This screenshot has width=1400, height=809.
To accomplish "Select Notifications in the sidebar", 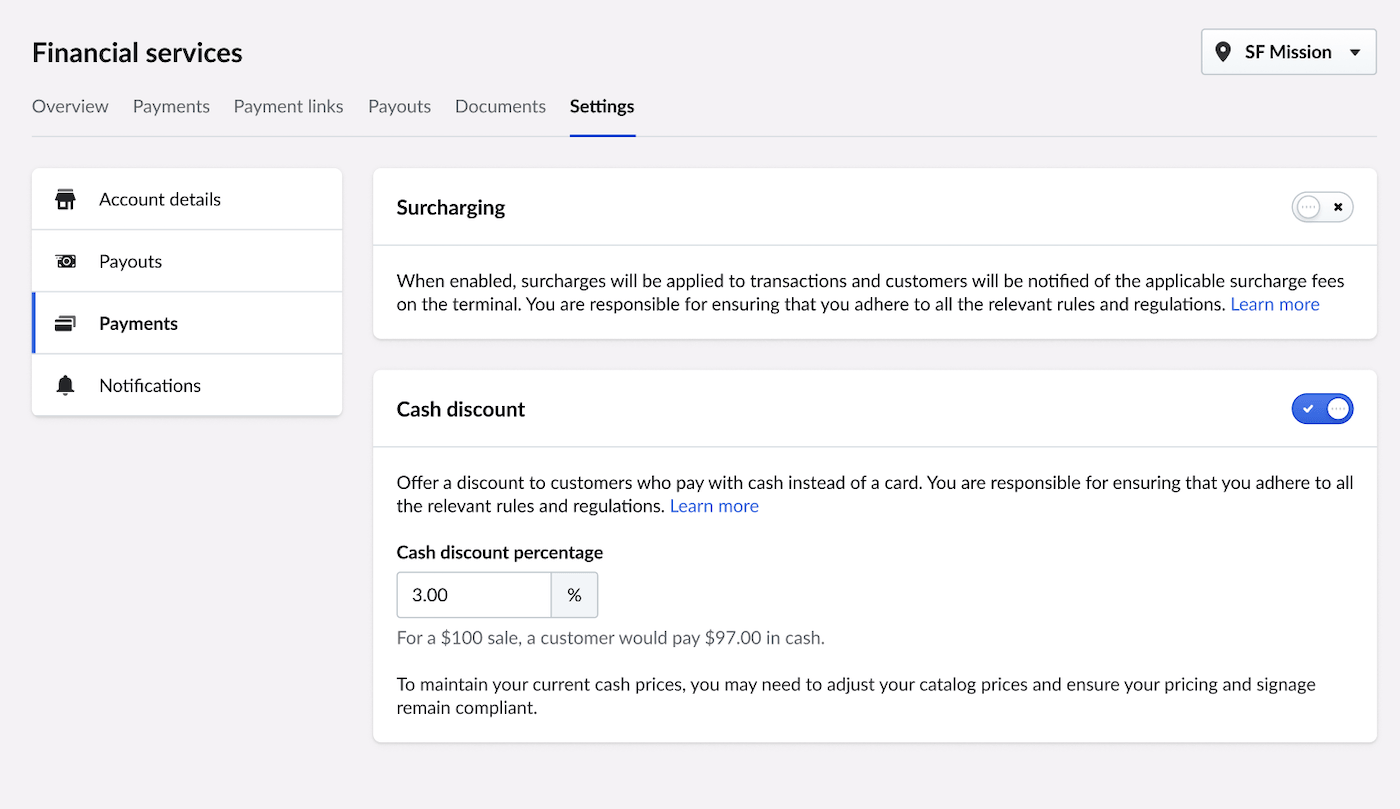I will pos(187,385).
